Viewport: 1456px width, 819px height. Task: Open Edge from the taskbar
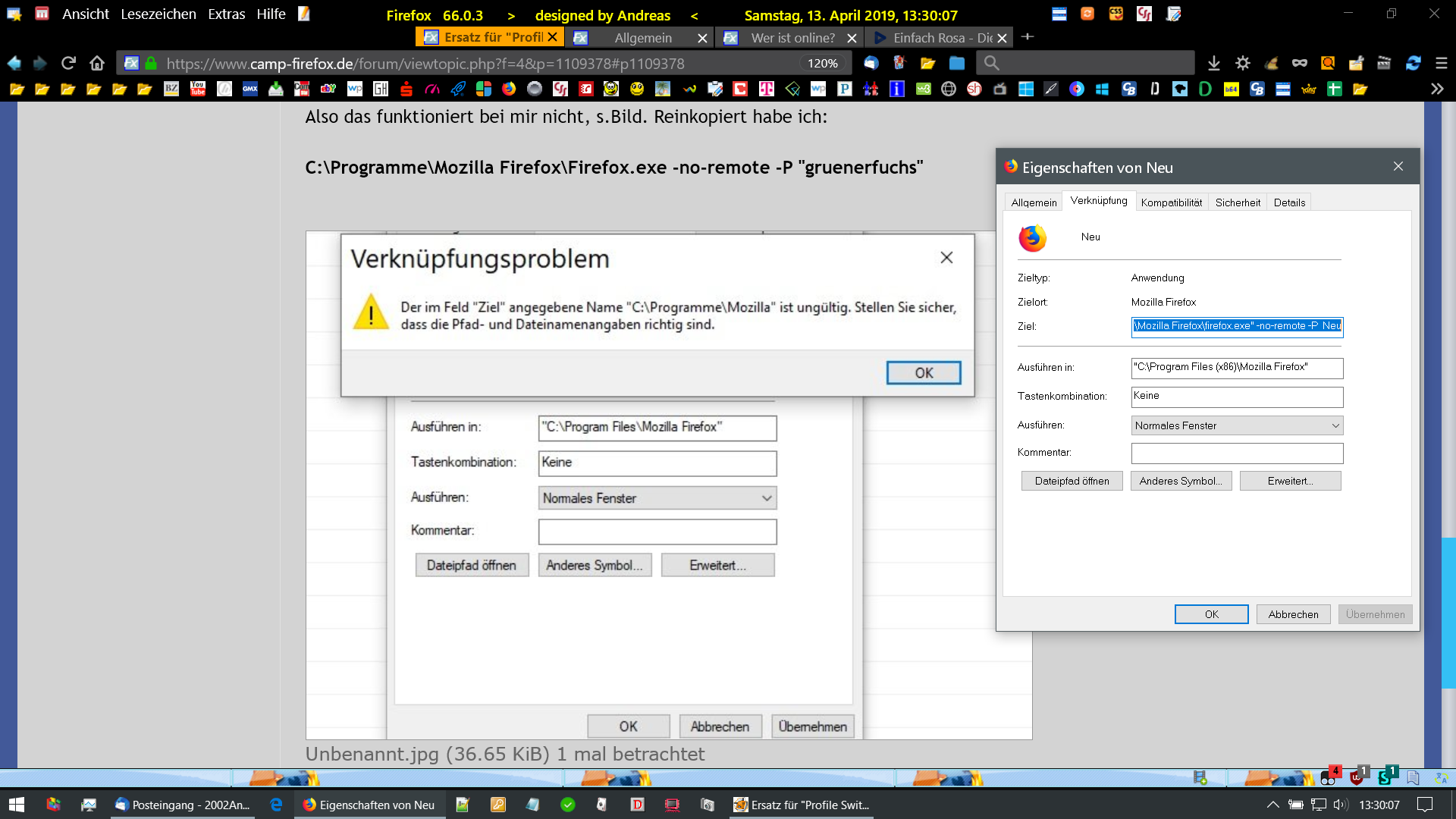click(276, 805)
